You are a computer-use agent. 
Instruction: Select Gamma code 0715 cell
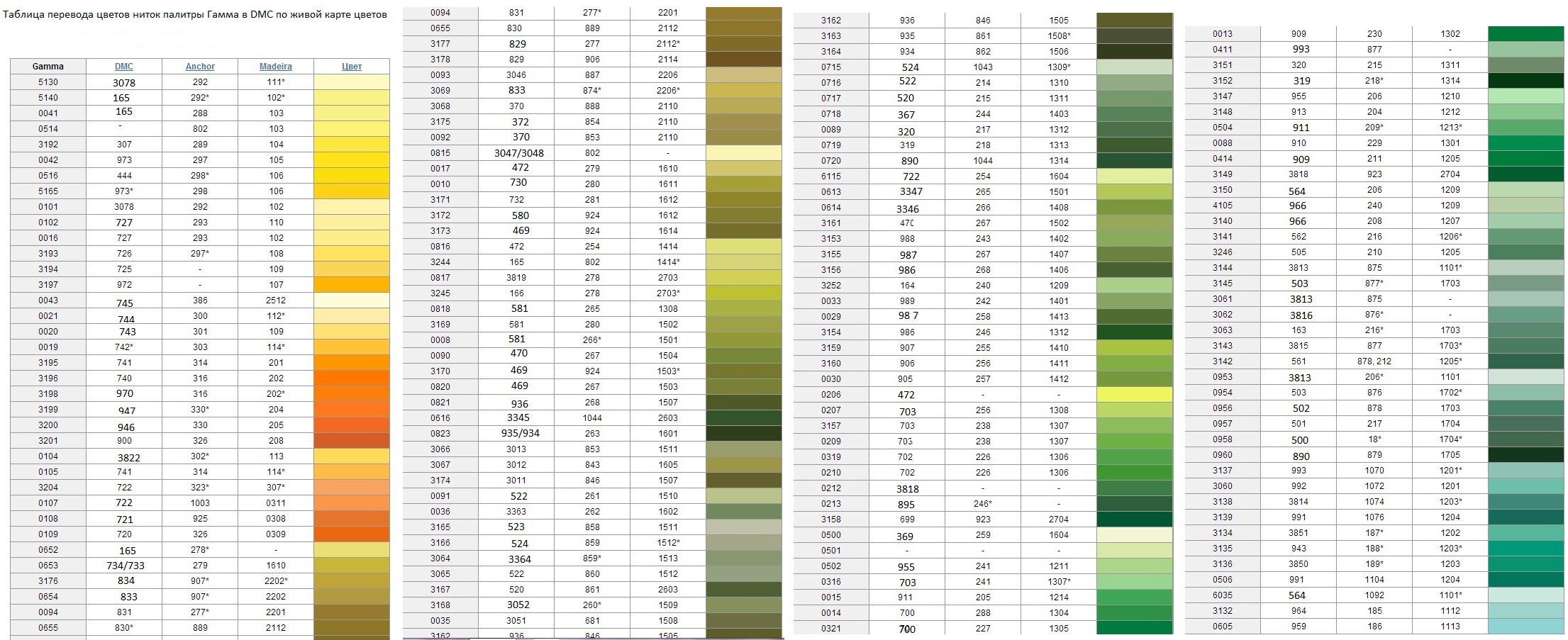[831, 67]
